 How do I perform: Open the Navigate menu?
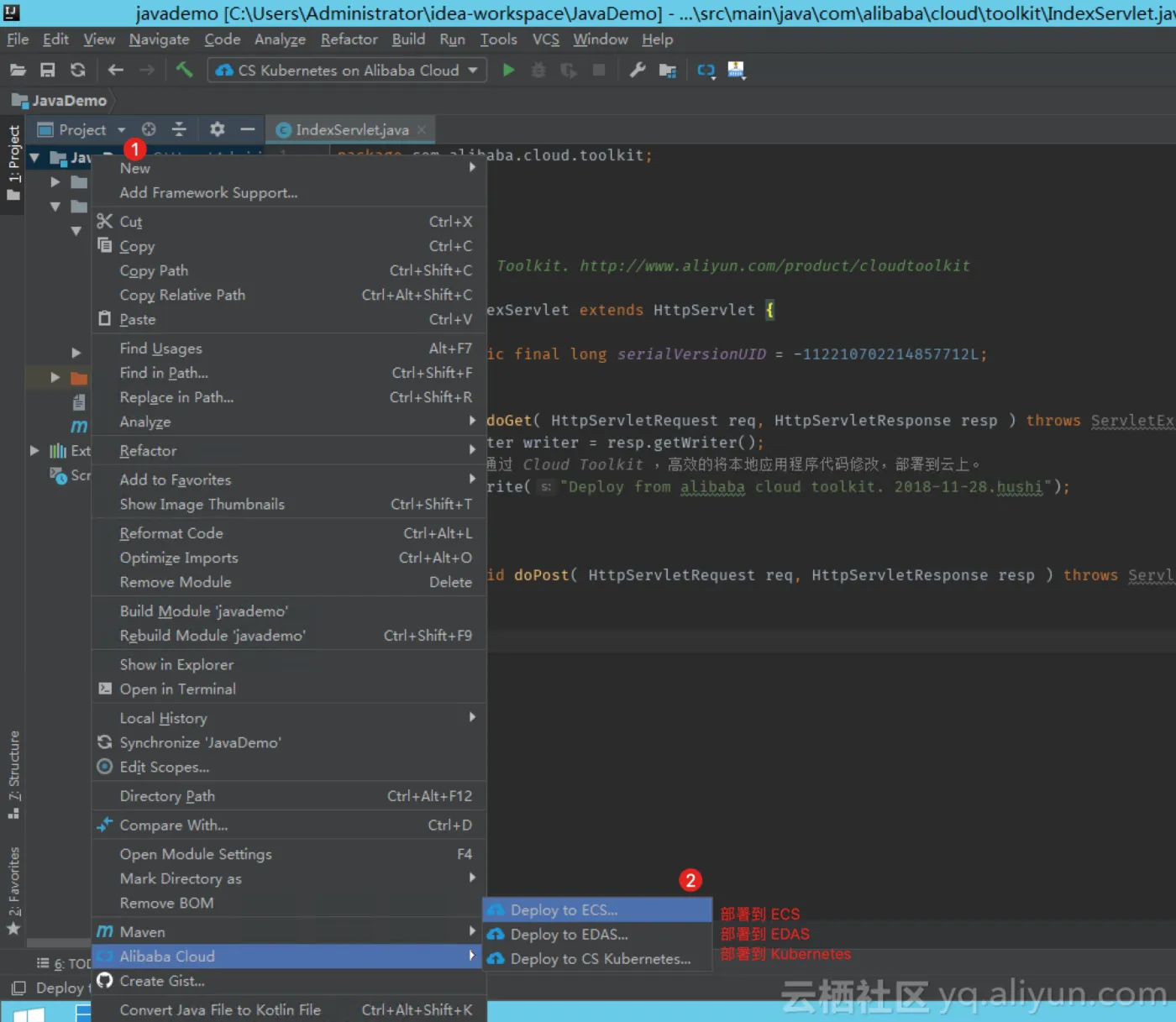pyautogui.click(x=160, y=39)
